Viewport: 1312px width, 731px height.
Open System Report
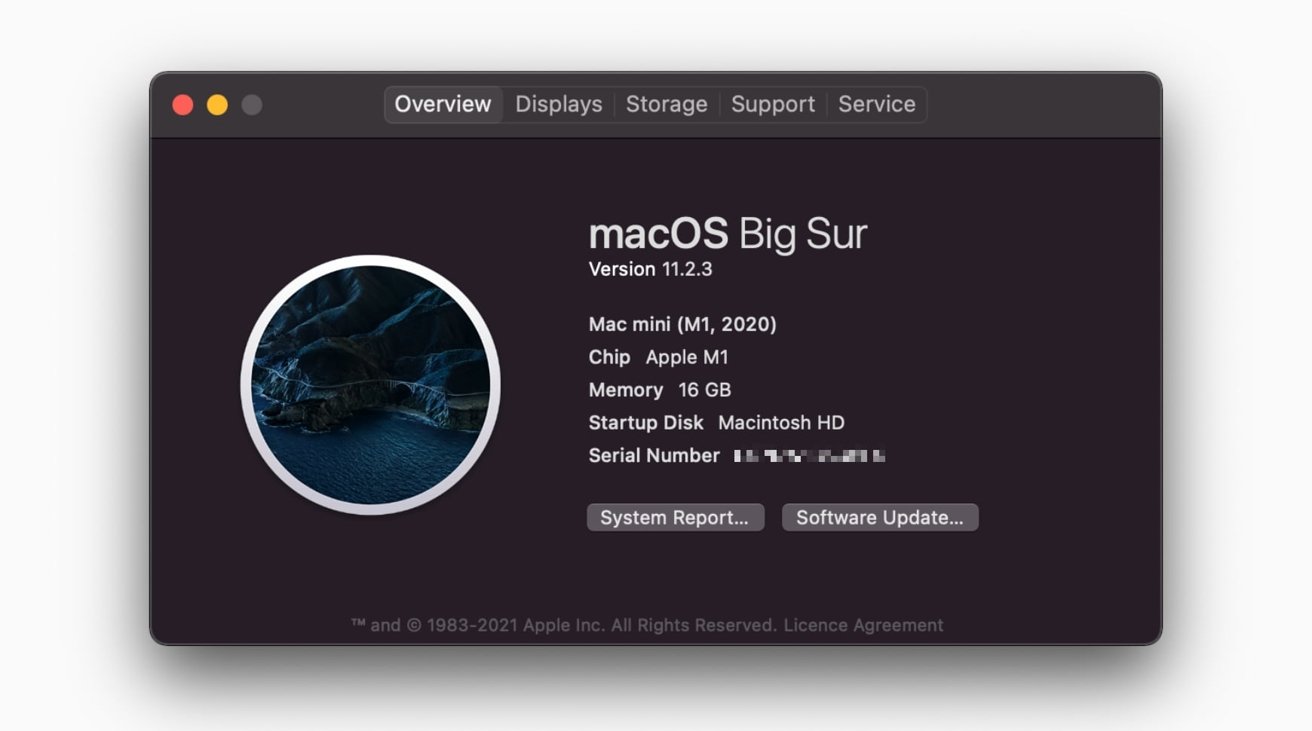pos(675,517)
